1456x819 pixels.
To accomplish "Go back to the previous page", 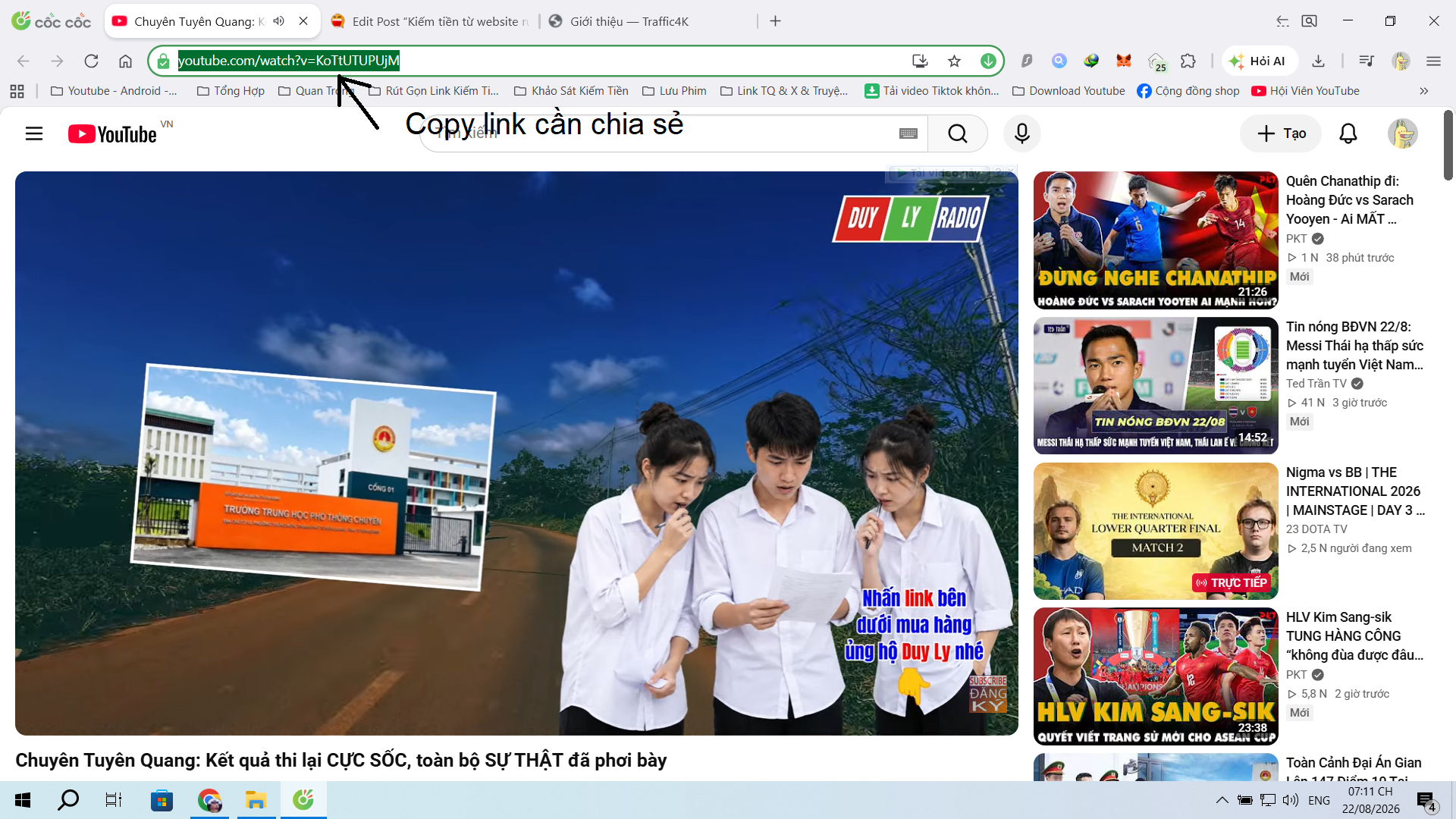I will point(24,61).
